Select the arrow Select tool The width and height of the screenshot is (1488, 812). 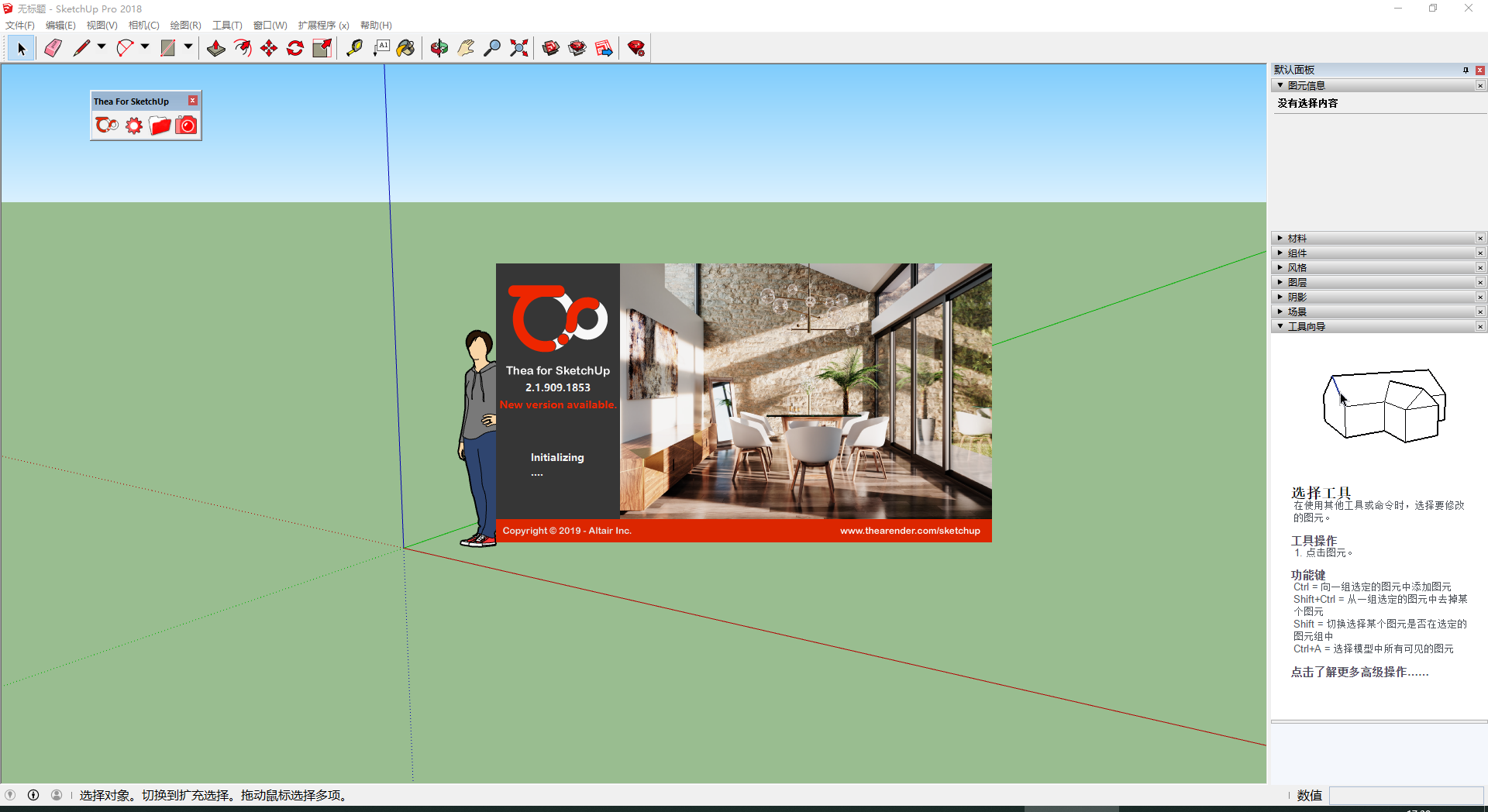21,49
